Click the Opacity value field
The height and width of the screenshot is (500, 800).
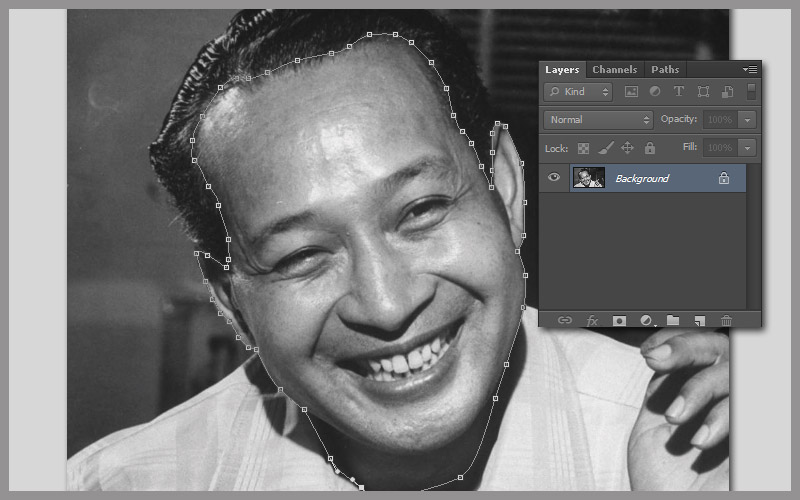point(720,120)
